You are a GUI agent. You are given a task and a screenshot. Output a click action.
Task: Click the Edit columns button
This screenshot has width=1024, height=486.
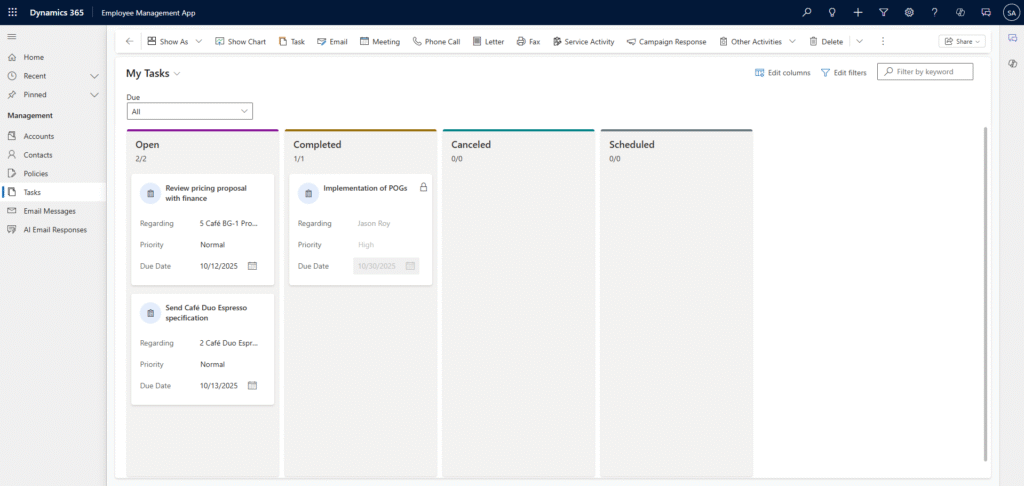pos(782,73)
